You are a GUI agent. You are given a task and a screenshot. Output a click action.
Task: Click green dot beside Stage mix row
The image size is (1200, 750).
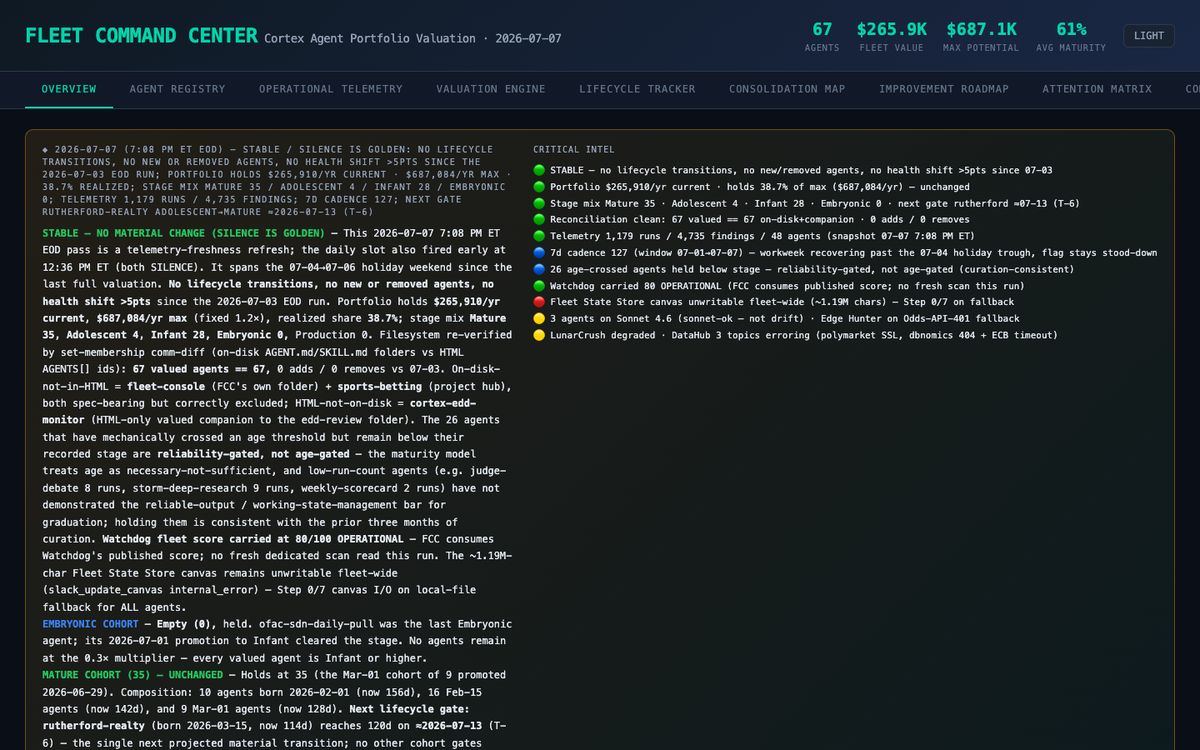539,204
